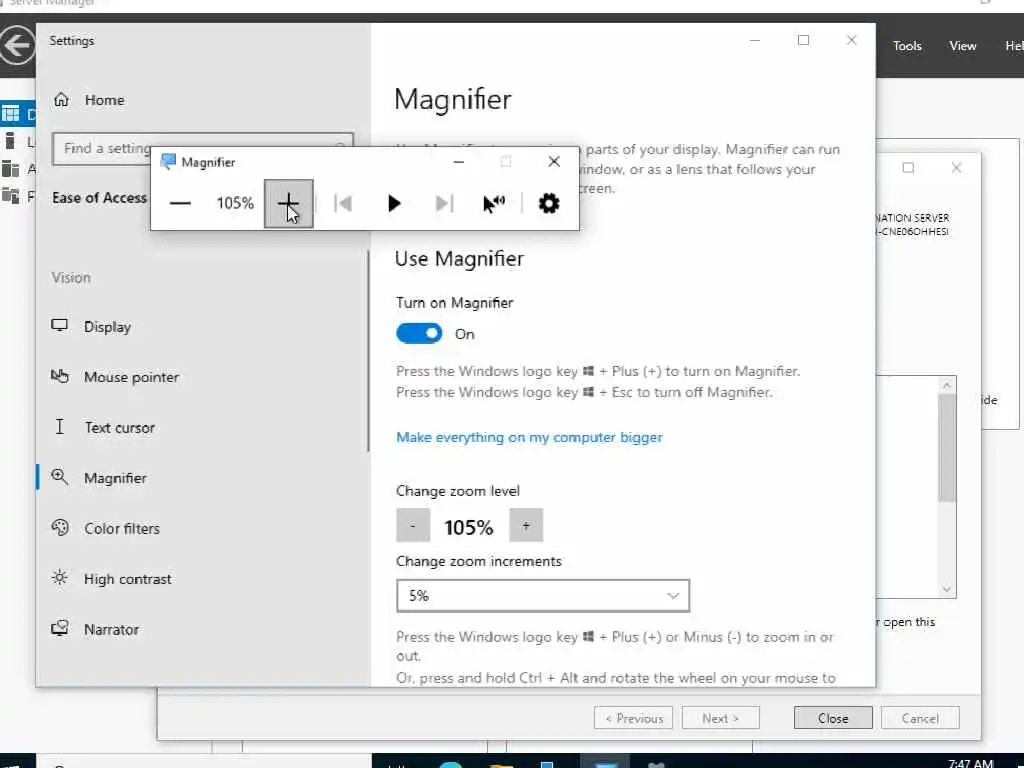1024x768 pixels.
Task: Select the read from here cursor icon
Action: coord(494,204)
